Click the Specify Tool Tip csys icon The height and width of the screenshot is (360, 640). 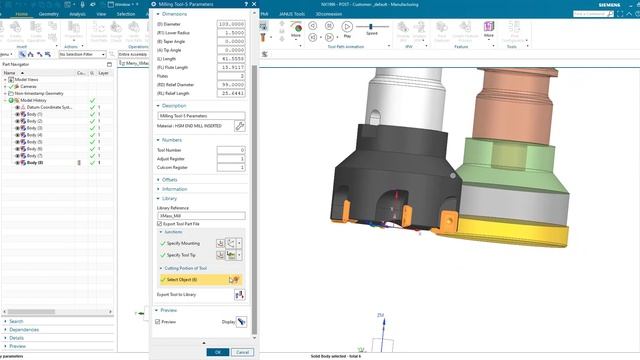[x=231, y=255]
